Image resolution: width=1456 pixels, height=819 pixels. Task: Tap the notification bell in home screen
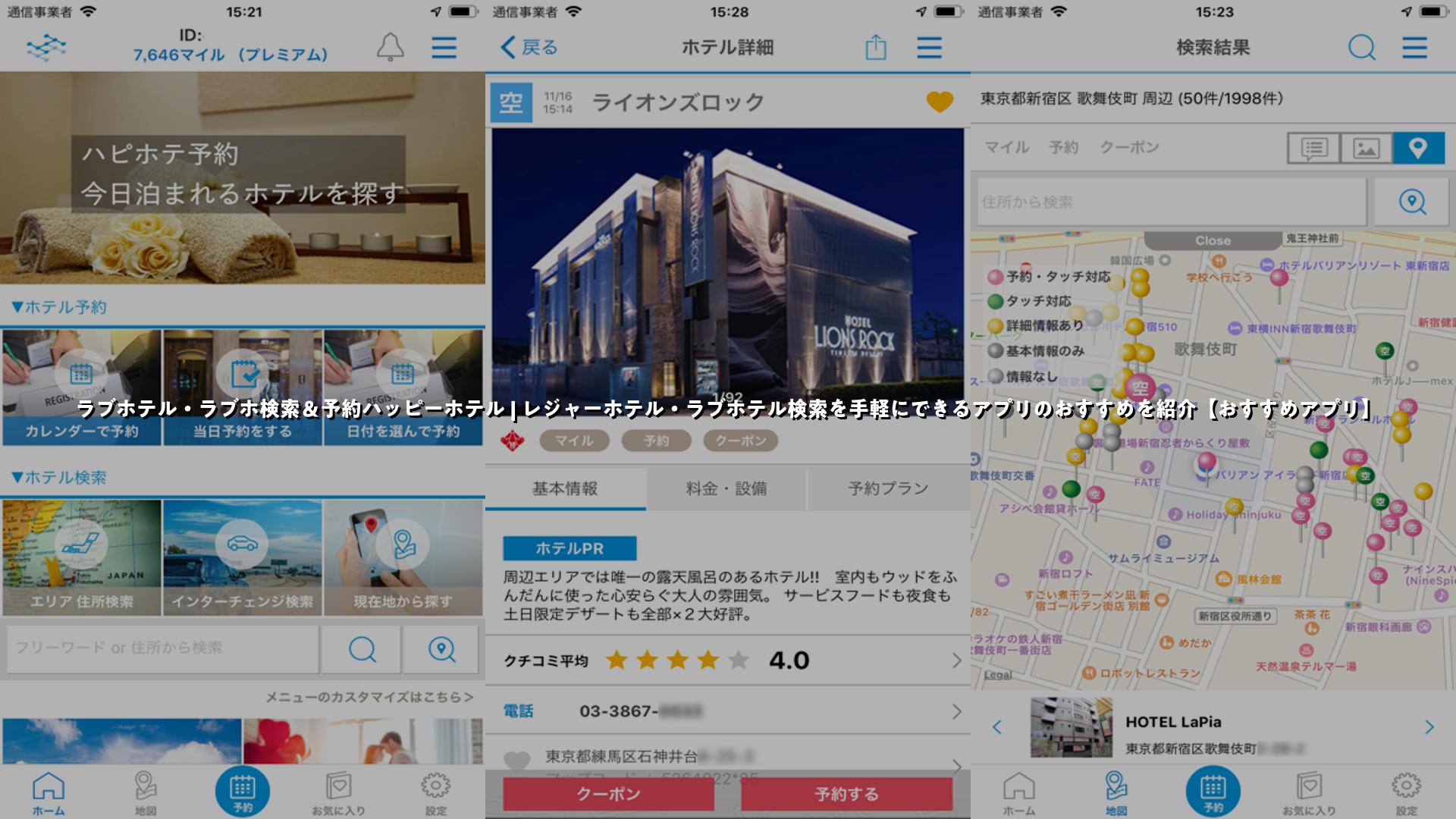pyautogui.click(x=391, y=48)
